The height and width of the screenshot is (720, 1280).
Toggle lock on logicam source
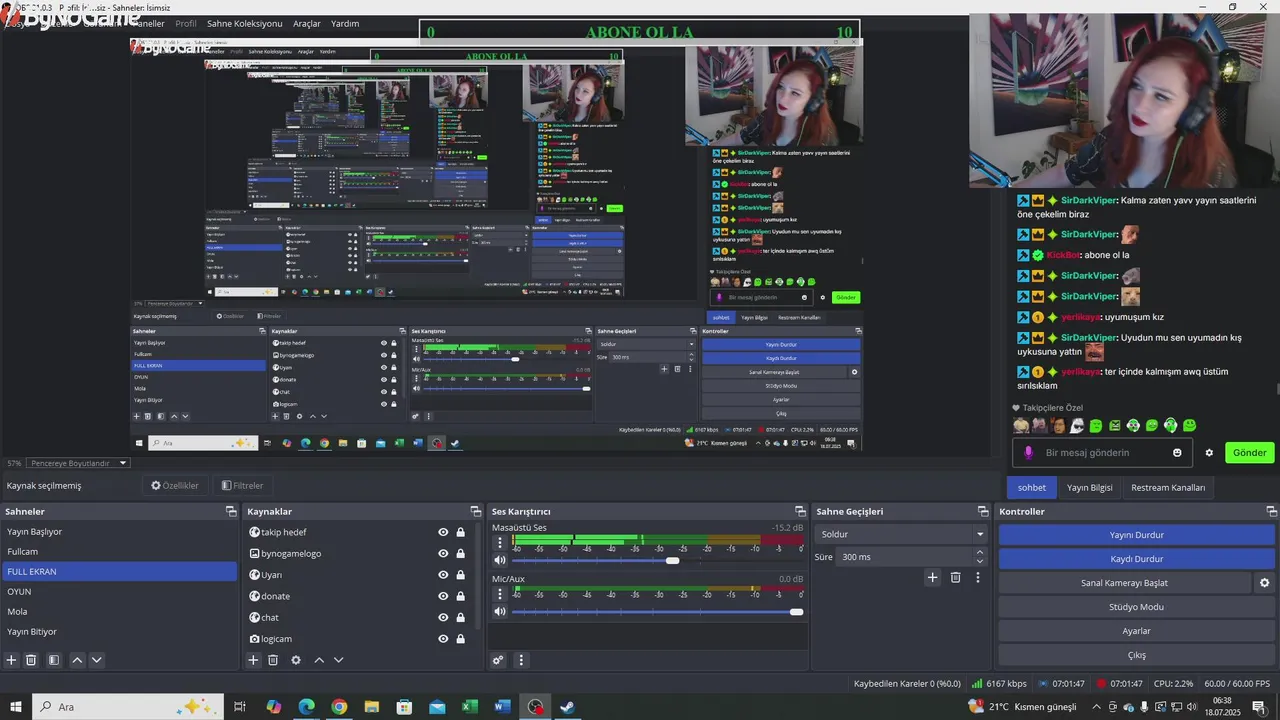pos(461,639)
